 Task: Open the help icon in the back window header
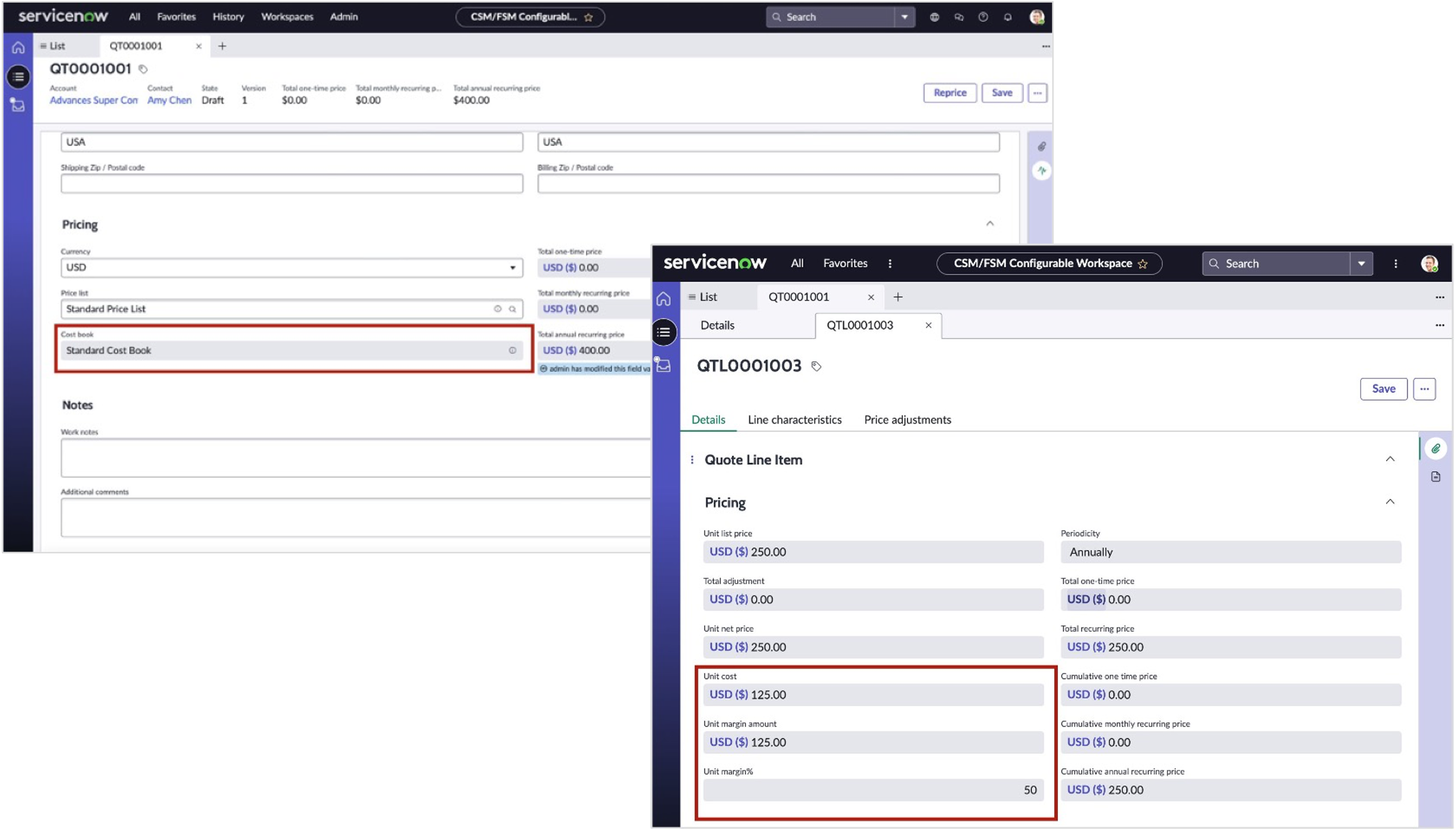983,17
